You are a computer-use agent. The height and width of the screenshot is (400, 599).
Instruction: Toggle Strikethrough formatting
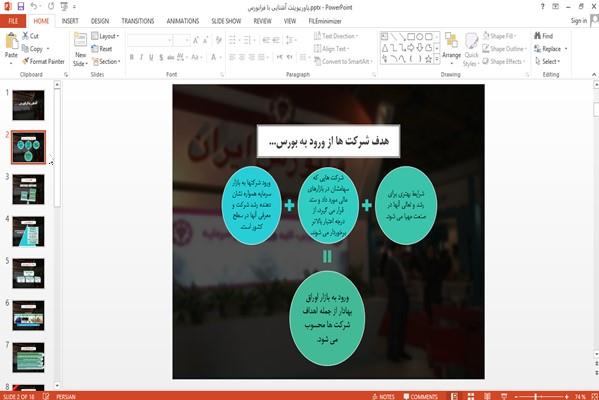coord(170,57)
